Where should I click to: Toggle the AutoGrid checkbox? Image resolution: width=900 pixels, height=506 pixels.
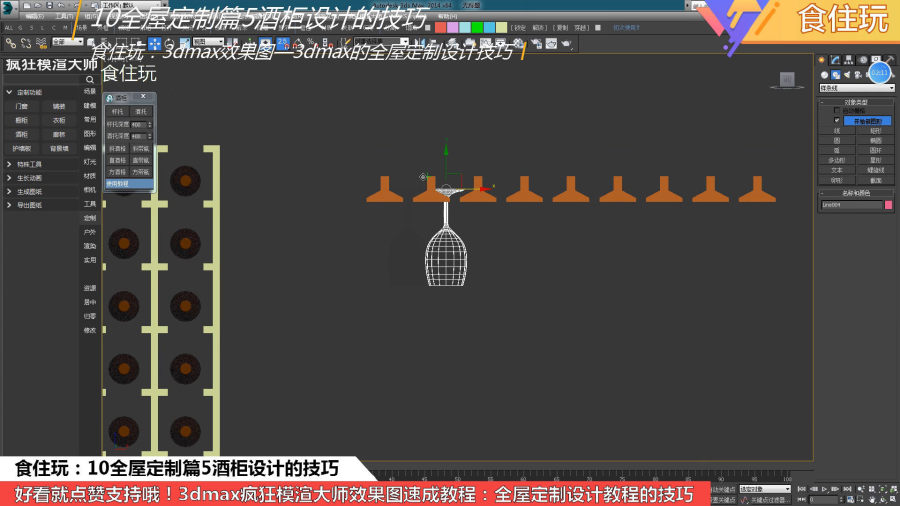837,111
